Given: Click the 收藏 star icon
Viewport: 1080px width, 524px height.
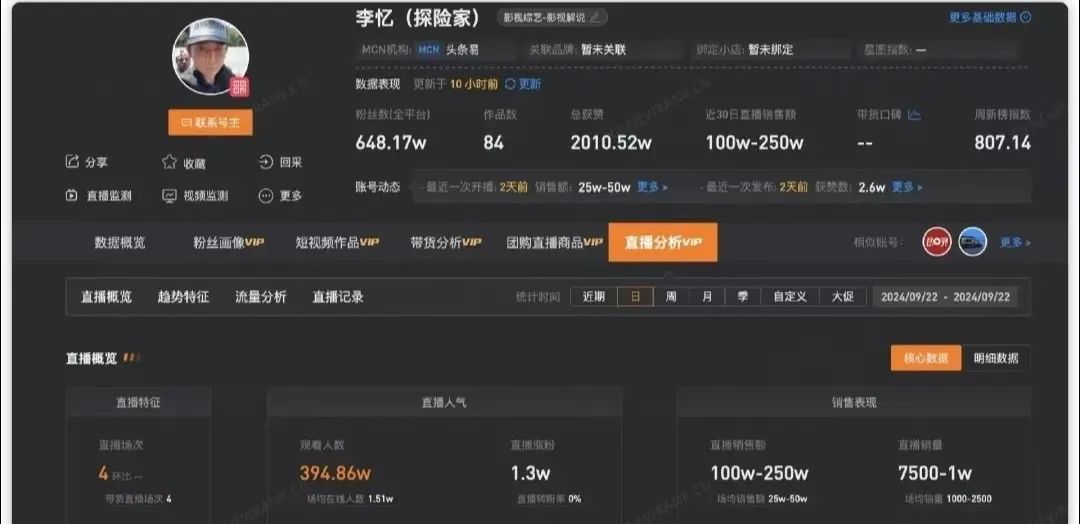Looking at the screenshot, I should point(169,163).
